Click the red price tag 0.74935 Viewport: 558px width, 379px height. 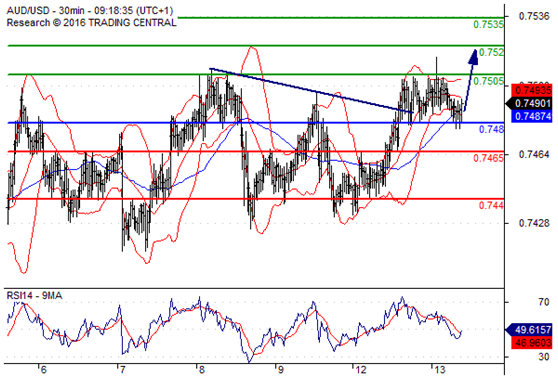(x=532, y=90)
